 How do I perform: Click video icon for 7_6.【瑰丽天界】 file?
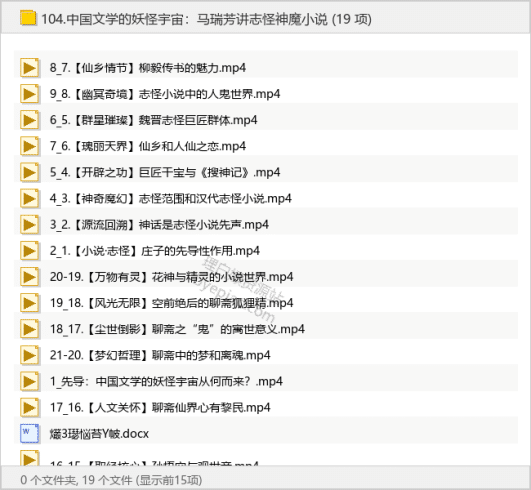[x=29, y=146]
